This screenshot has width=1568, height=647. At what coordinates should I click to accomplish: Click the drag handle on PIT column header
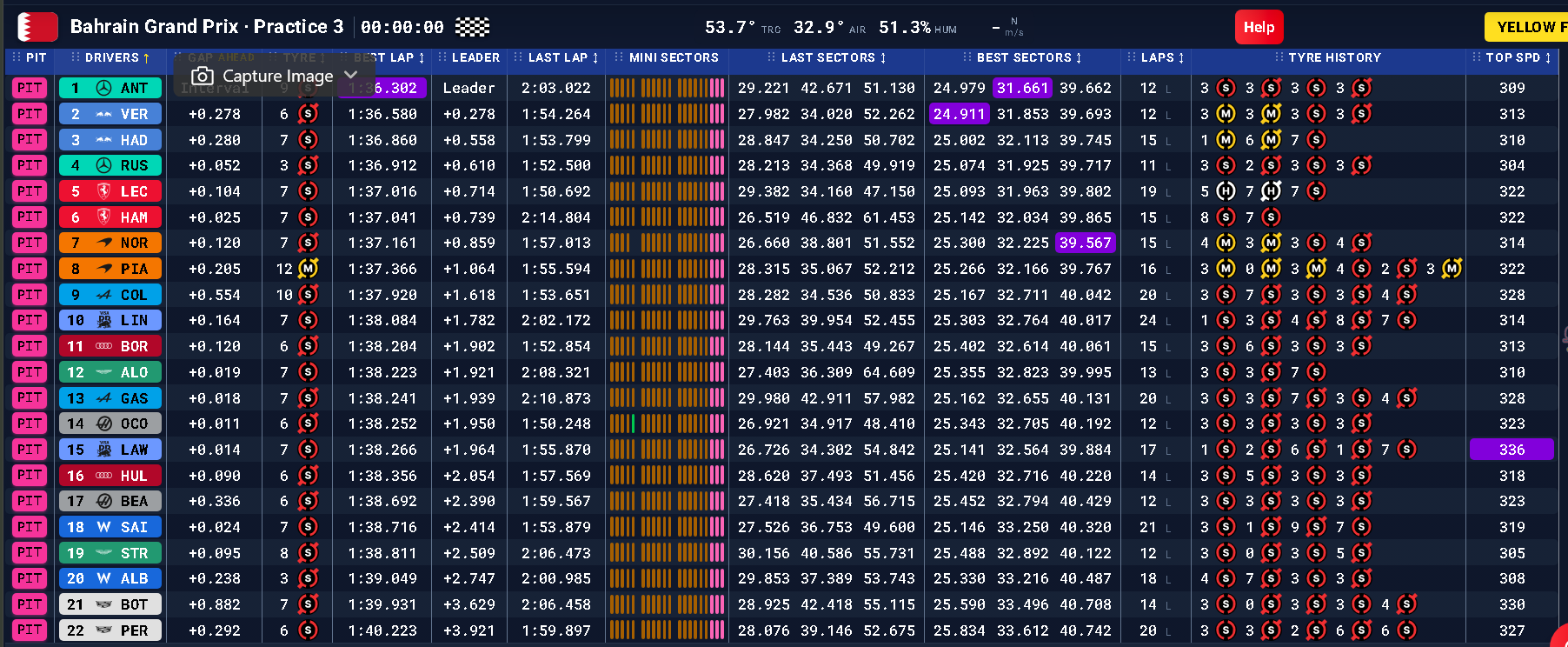(16, 57)
